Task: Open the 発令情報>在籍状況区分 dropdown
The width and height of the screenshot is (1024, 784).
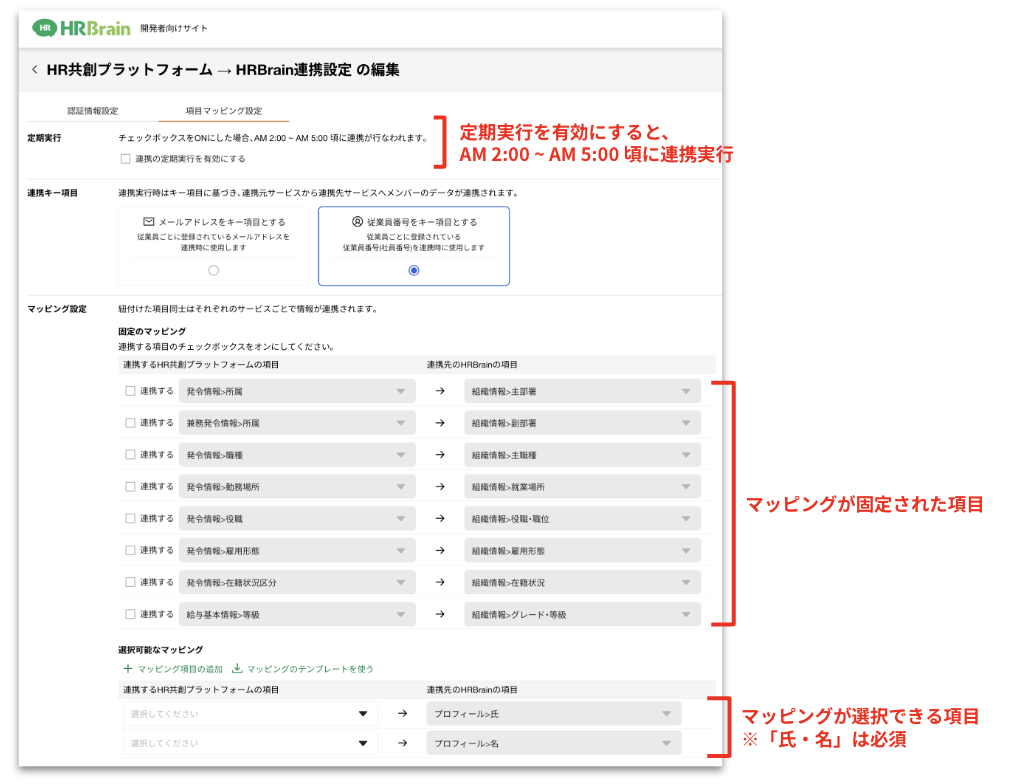Action: [297, 583]
